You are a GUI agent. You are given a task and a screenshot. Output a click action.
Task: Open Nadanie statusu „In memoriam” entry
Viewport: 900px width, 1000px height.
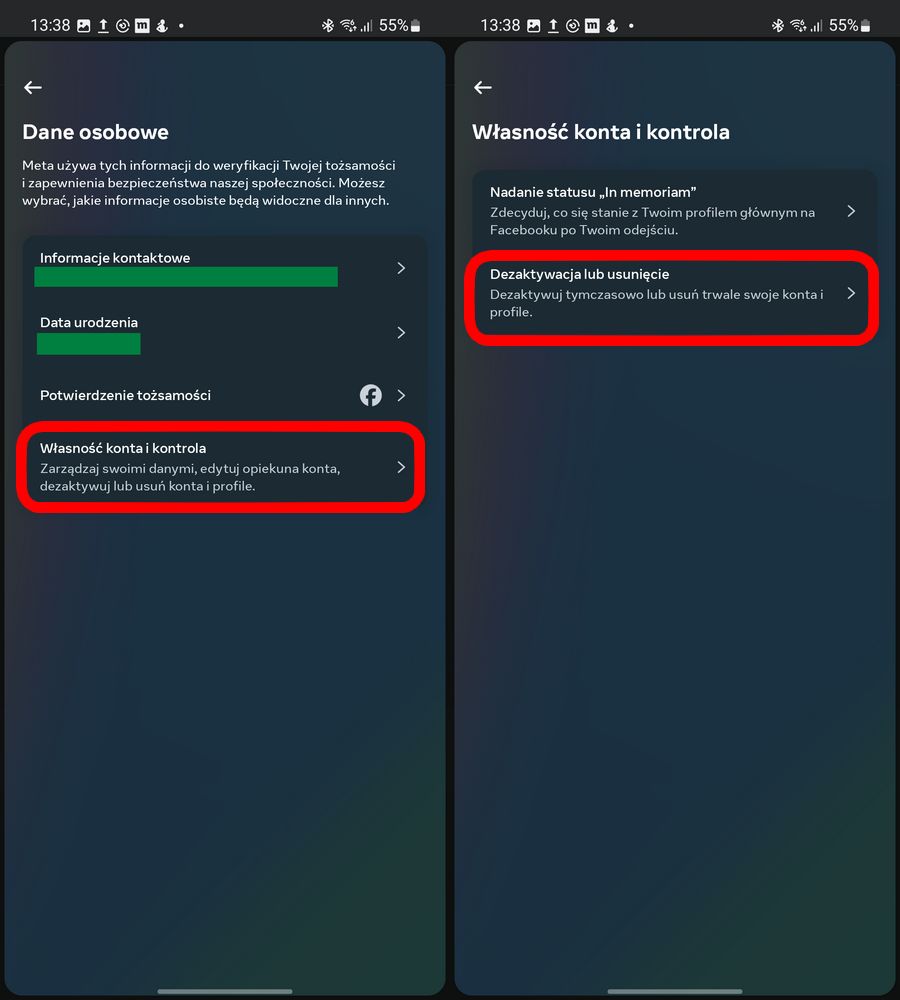click(674, 211)
